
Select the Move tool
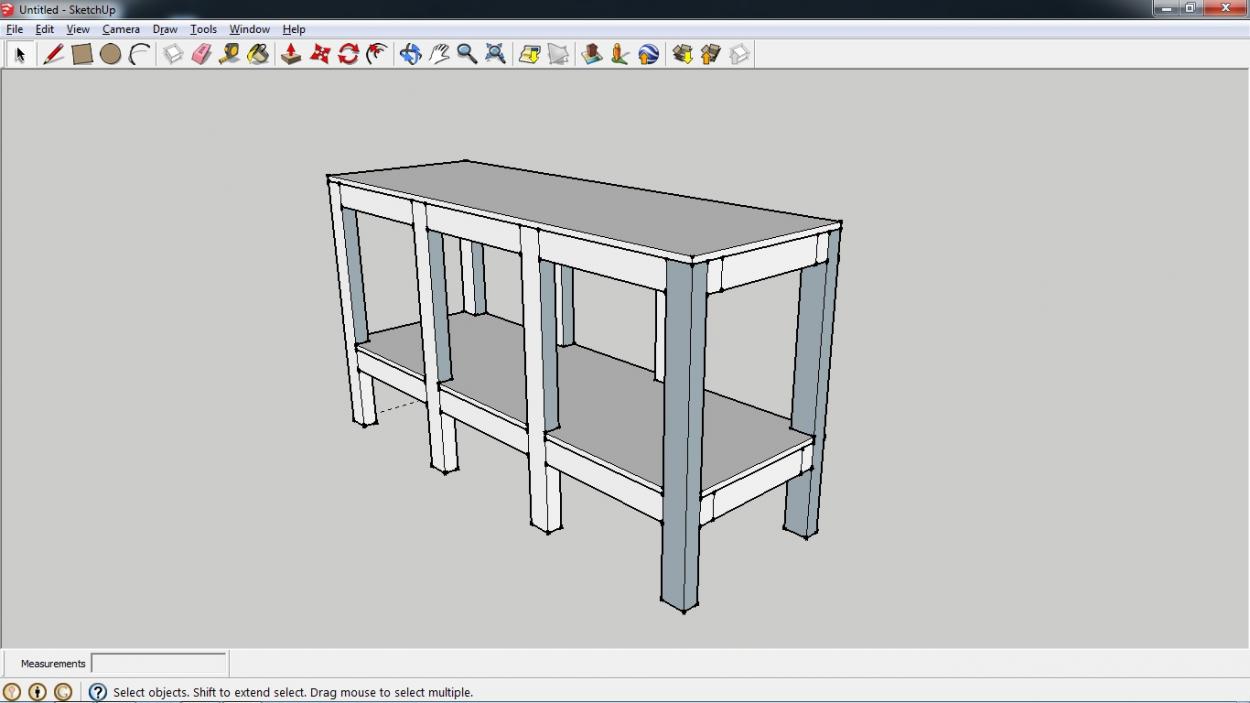[320, 54]
